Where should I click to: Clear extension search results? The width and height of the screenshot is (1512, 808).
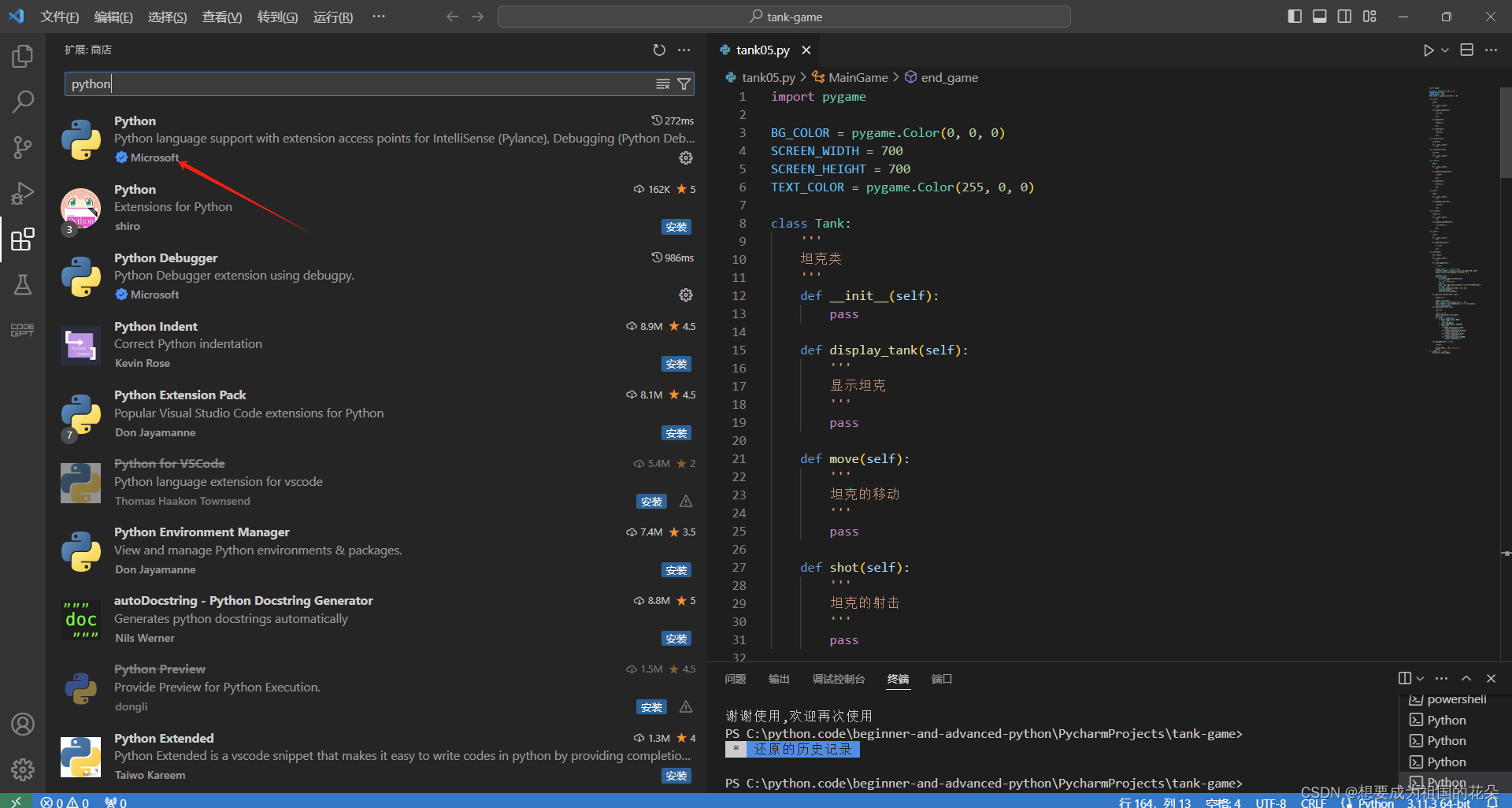(663, 83)
